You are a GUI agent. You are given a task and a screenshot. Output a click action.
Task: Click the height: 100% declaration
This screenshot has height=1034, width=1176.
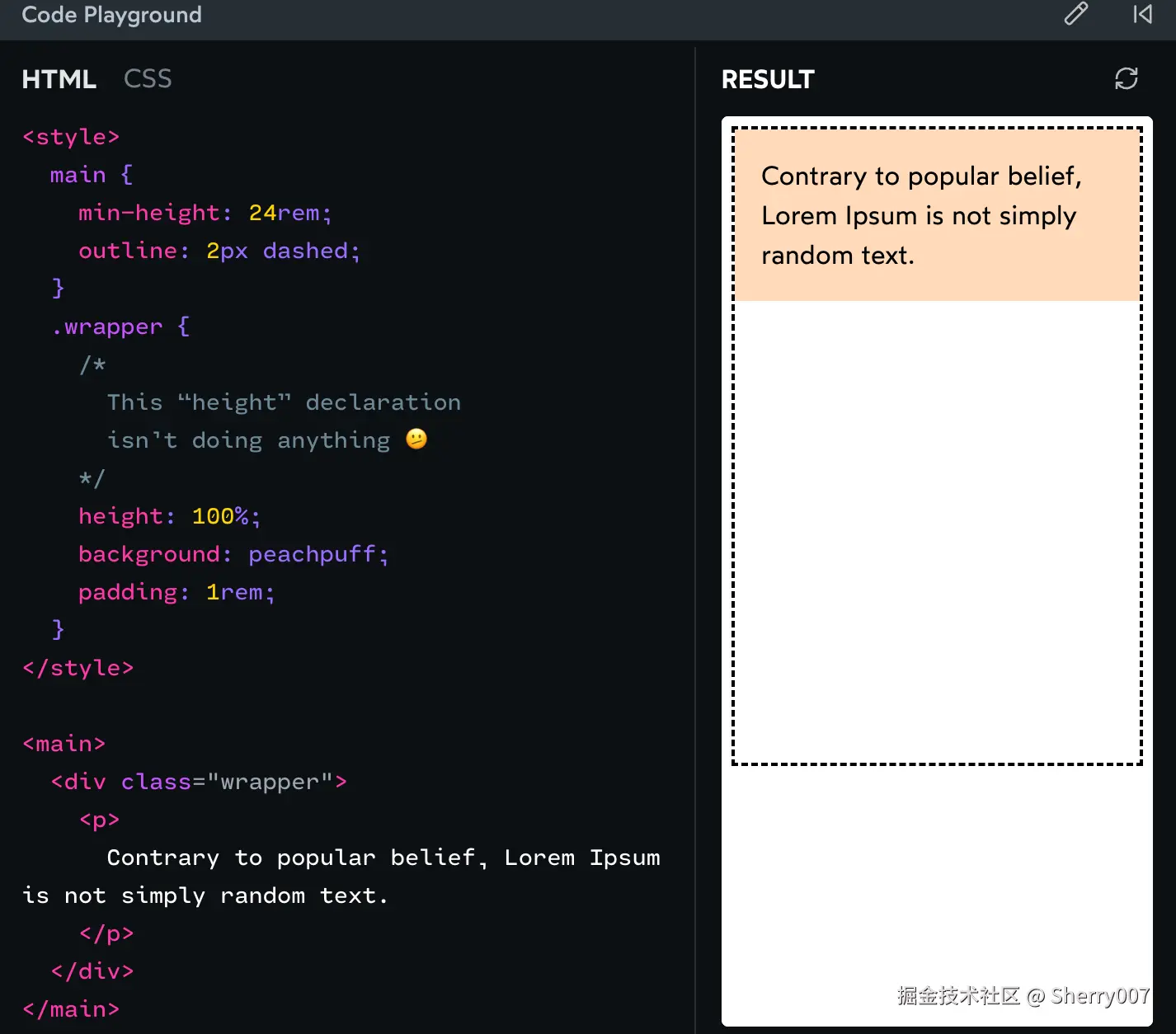169,516
